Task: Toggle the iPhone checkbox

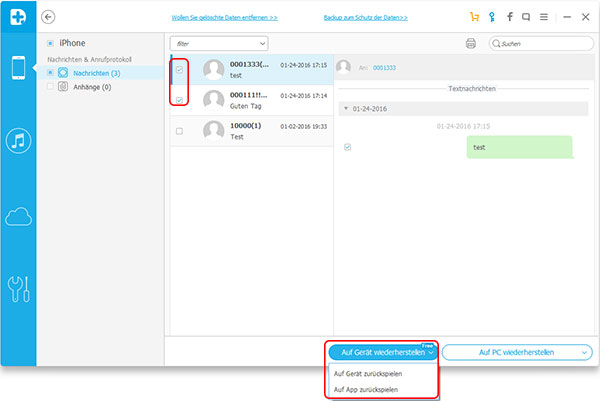Action: click(x=50, y=43)
